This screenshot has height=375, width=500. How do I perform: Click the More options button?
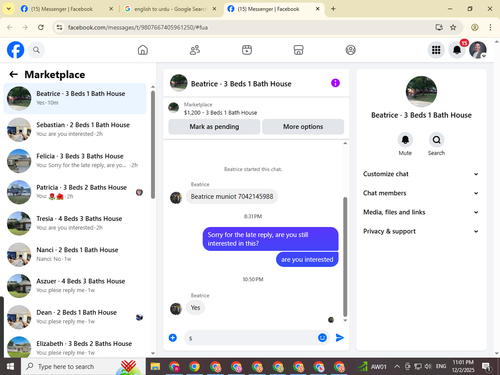tap(303, 127)
